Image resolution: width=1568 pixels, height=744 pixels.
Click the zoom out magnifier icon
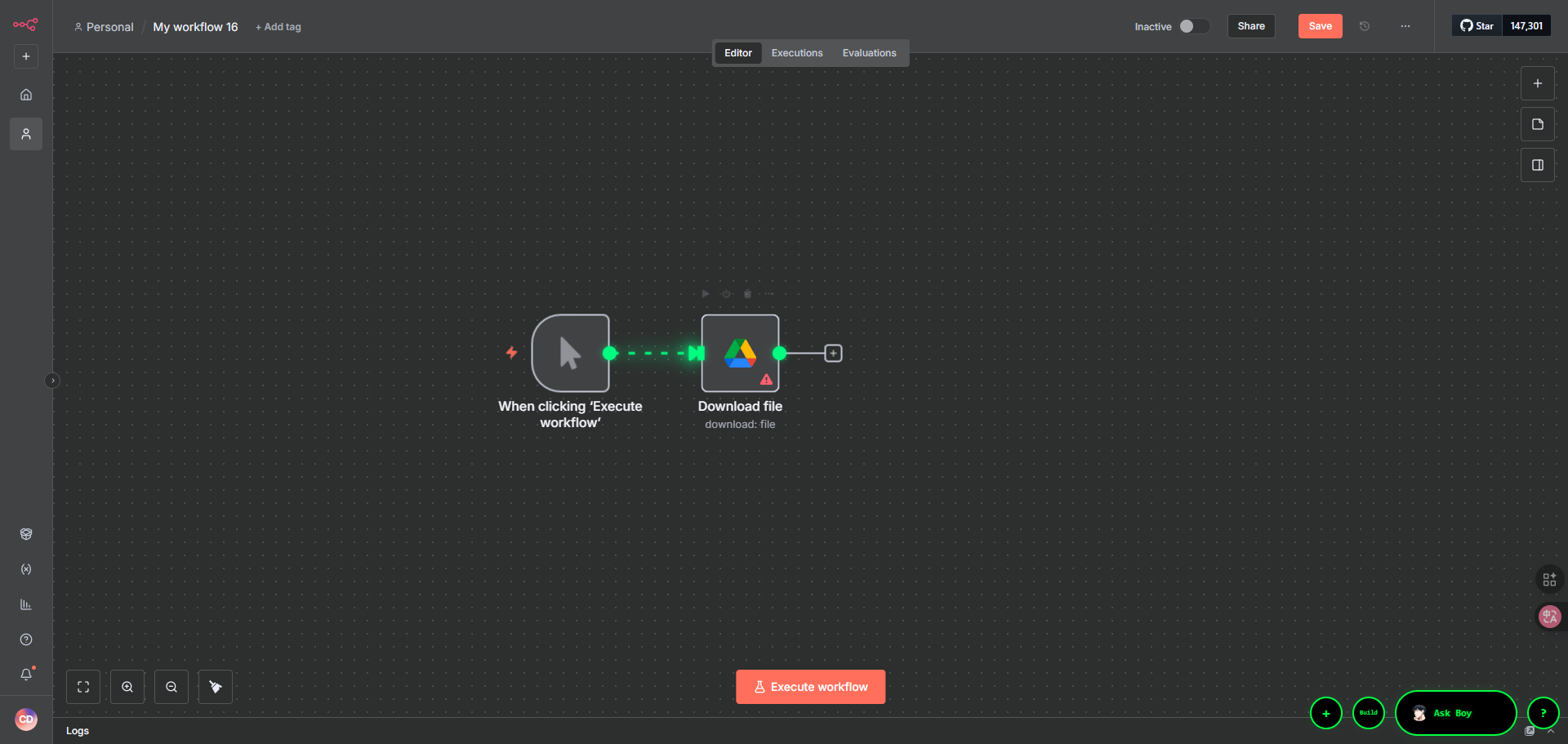tap(171, 687)
